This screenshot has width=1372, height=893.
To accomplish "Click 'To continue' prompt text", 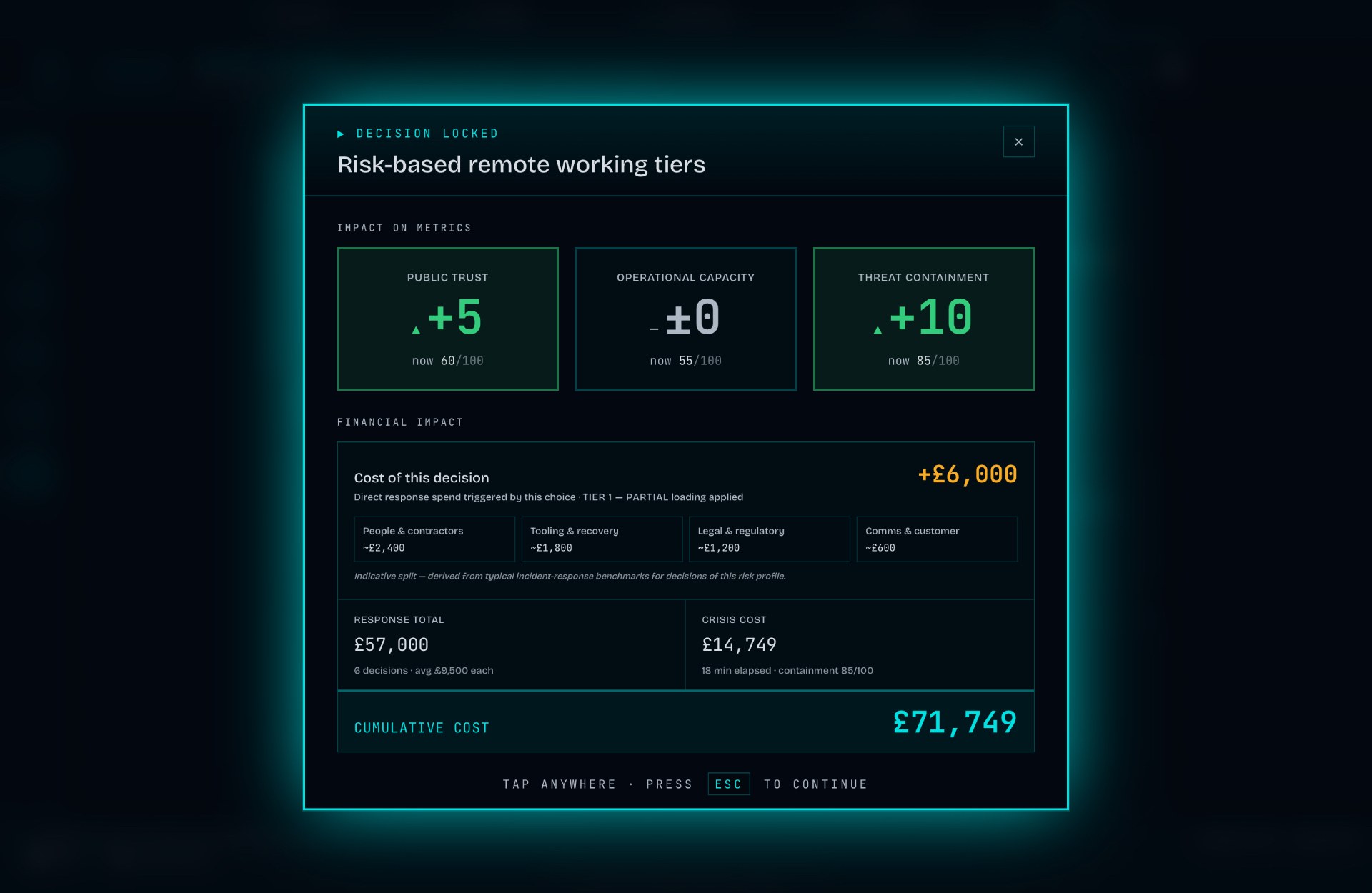I will pos(815,784).
